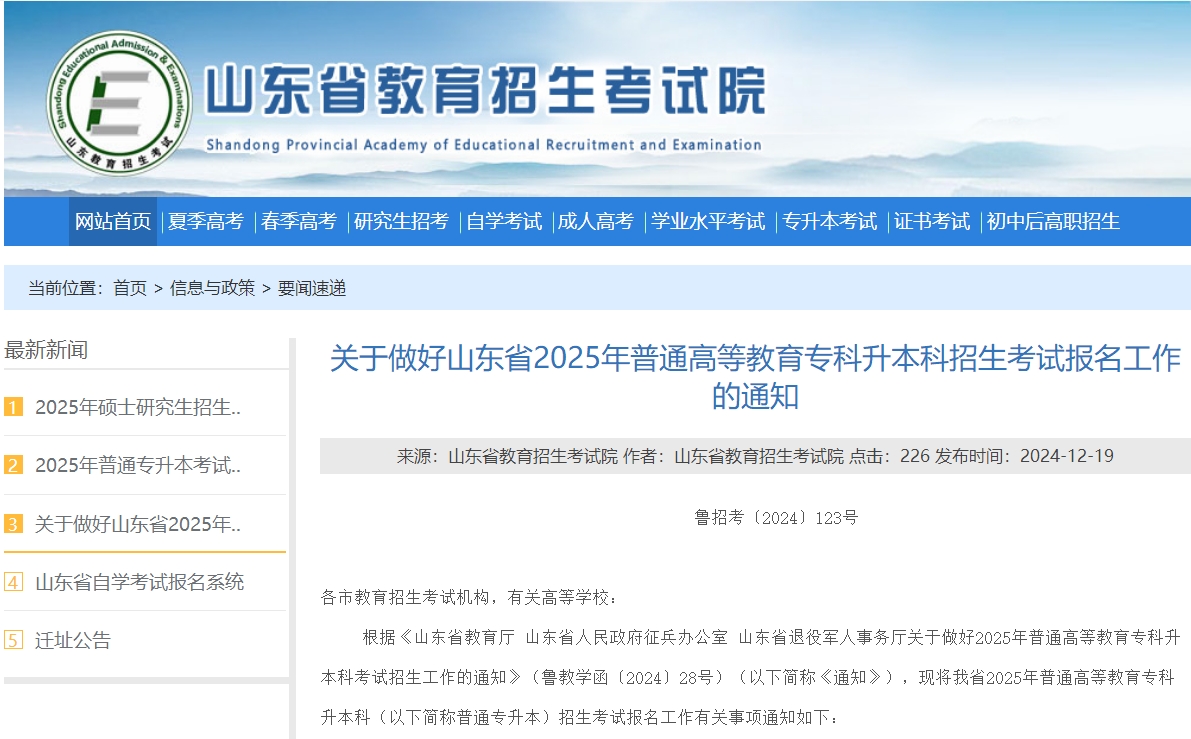Viewport: 1191px width, 739px height.
Task: Select 春季高考 navigation item
Action: [299, 222]
